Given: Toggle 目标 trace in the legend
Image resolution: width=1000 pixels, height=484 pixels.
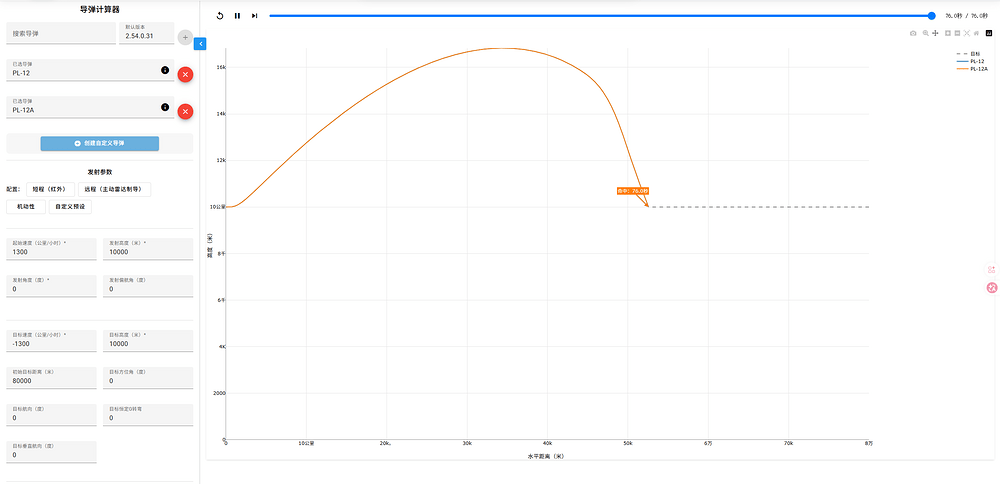Looking at the screenshot, I should coord(975,53).
